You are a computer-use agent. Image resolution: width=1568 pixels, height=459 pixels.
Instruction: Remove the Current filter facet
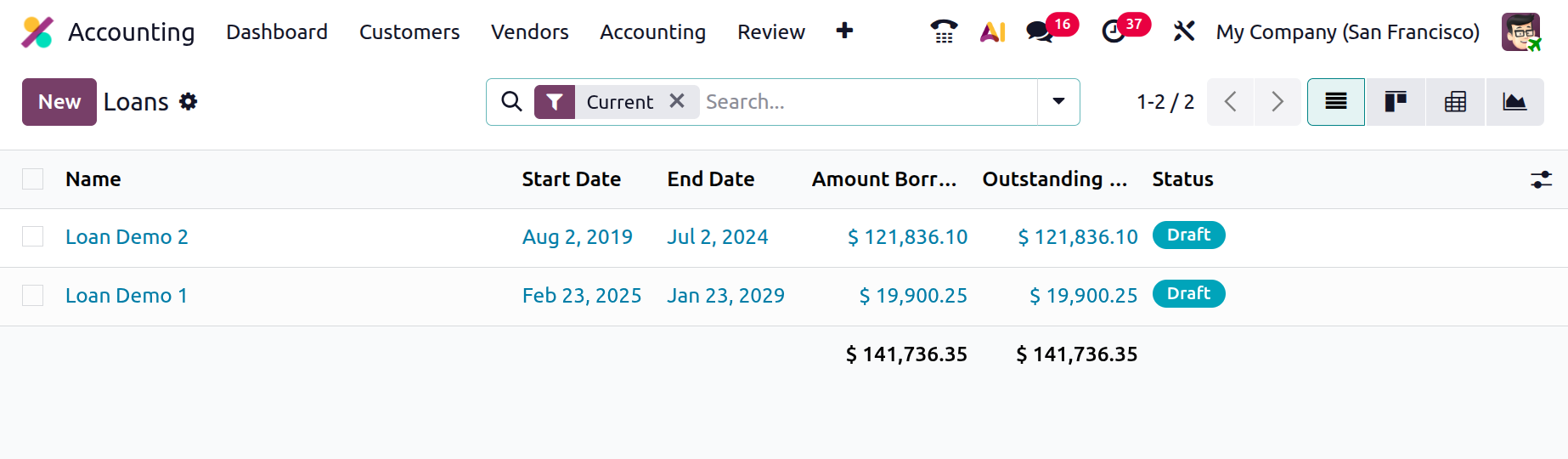(677, 101)
